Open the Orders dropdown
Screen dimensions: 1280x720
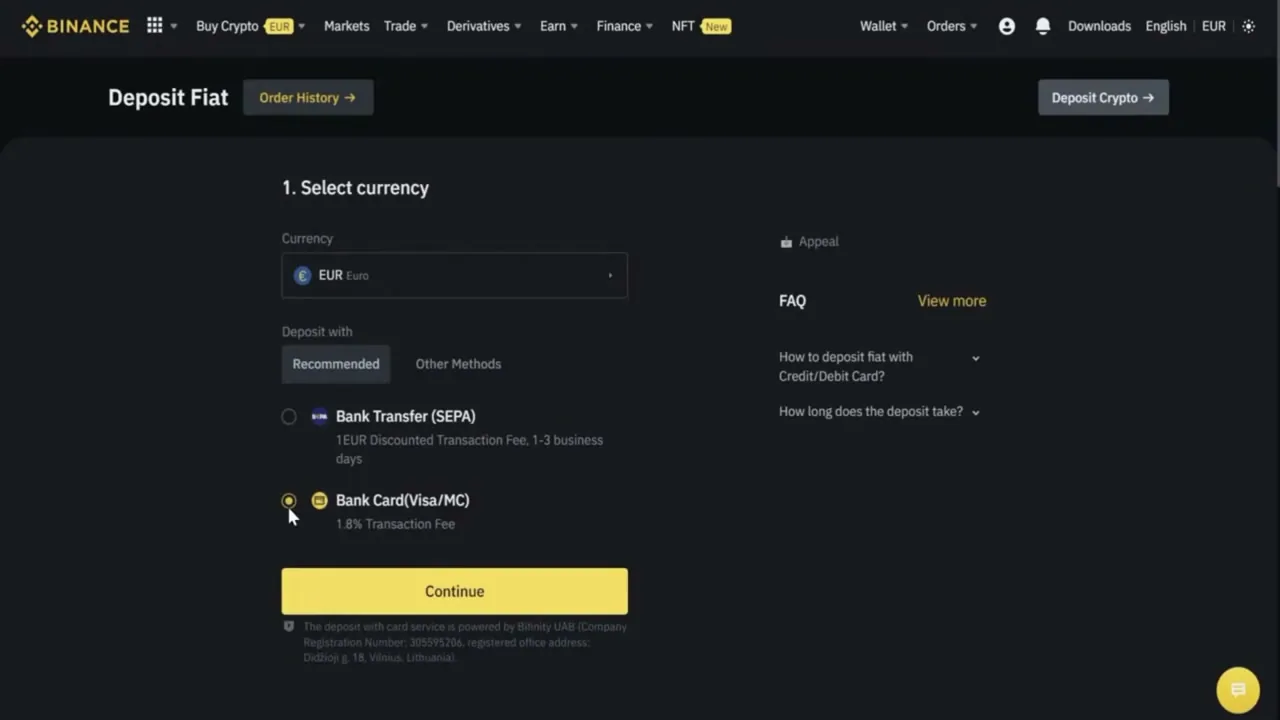click(952, 26)
